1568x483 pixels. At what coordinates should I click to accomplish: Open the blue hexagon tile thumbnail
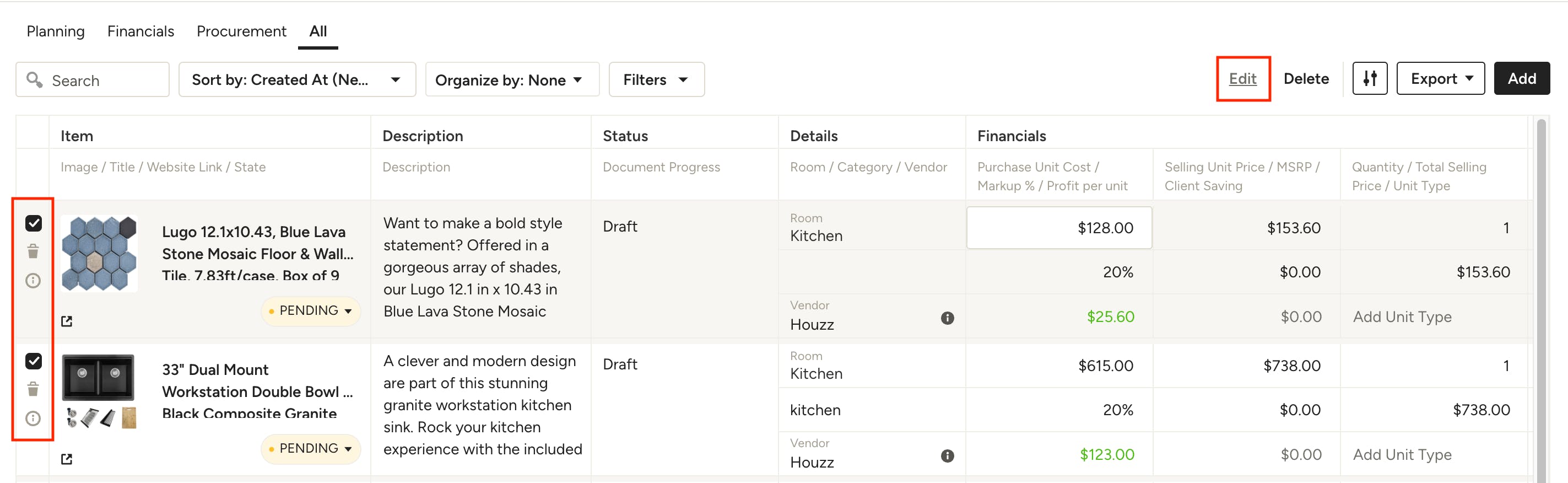point(99,254)
